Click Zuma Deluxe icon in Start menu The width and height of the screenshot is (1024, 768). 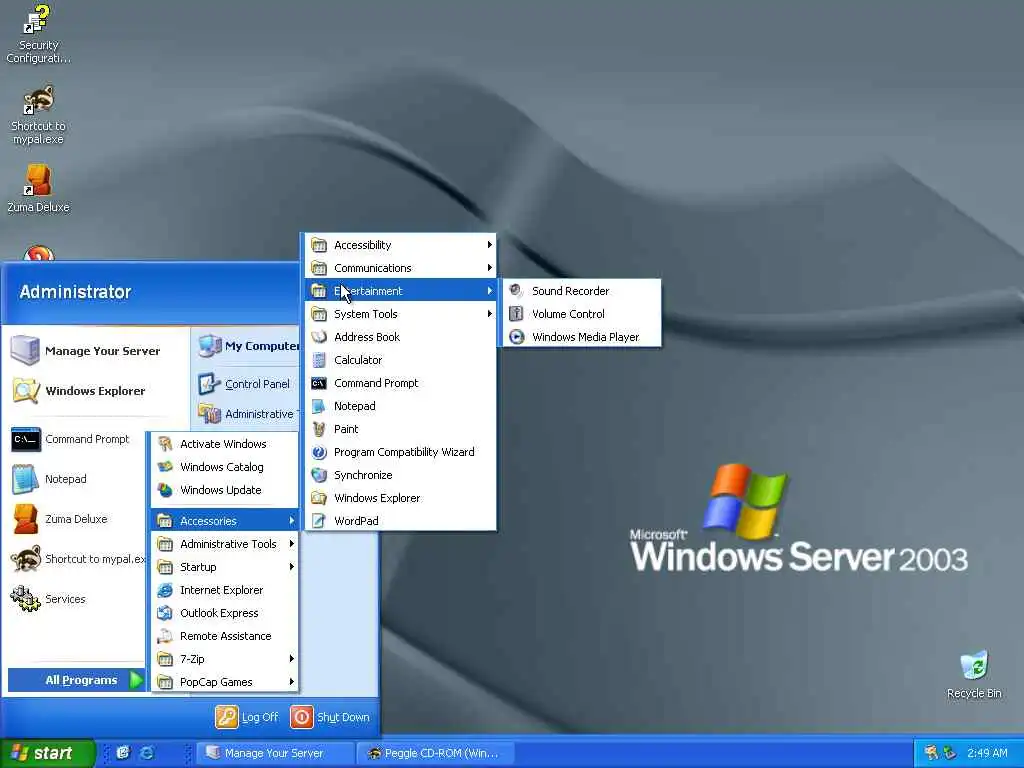click(25, 519)
